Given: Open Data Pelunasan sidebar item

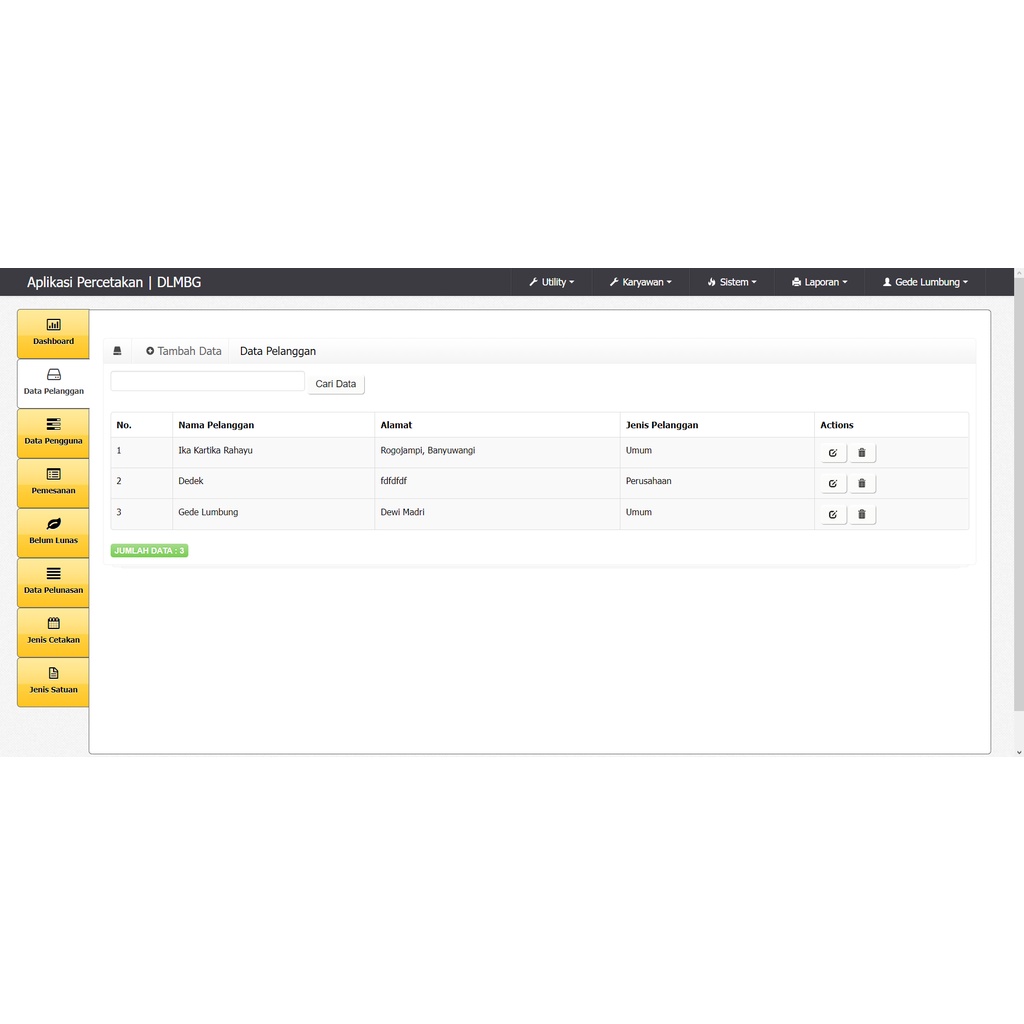Looking at the screenshot, I should (53, 582).
